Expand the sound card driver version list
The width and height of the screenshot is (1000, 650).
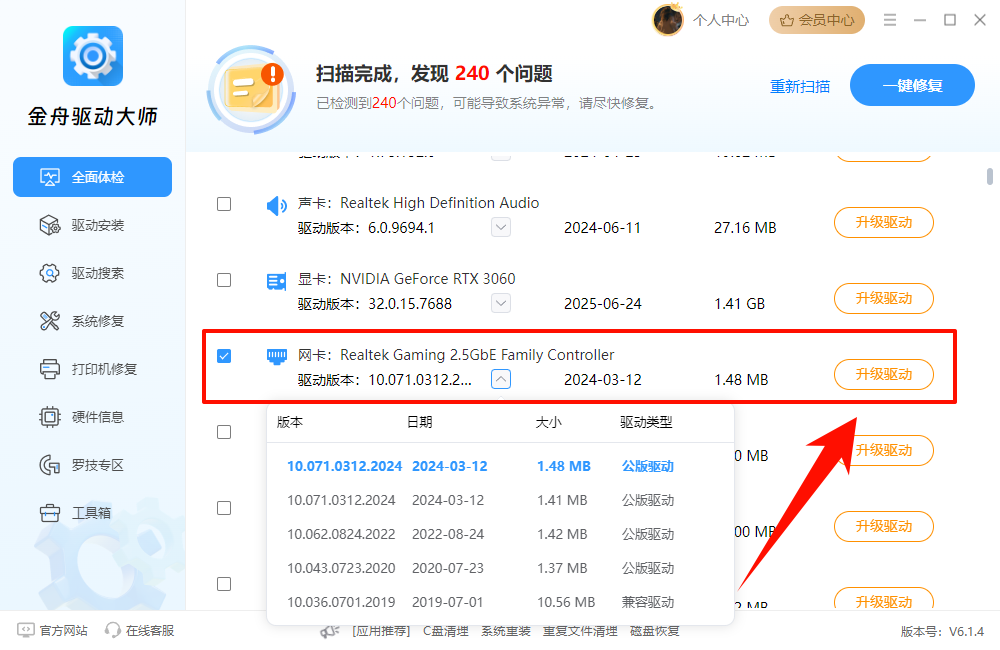tap(500, 227)
